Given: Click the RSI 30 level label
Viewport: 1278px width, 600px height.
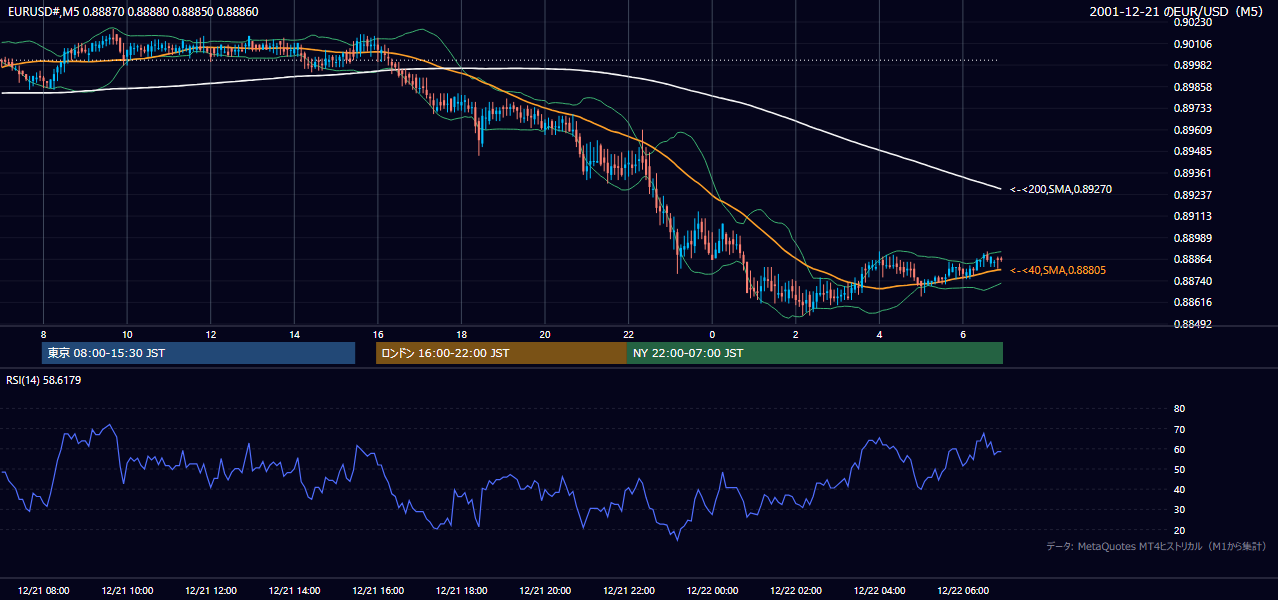Looking at the screenshot, I should coord(1179,510).
